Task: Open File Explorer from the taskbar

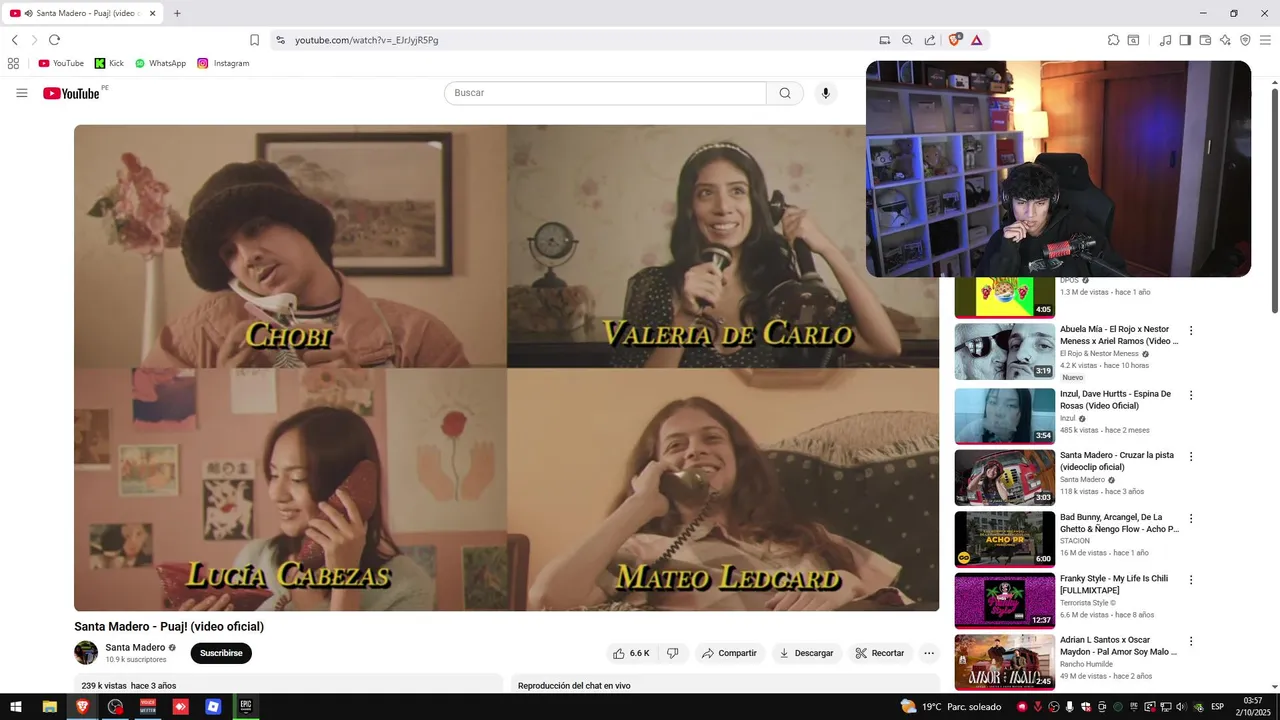Action: click(x=49, y=707)
